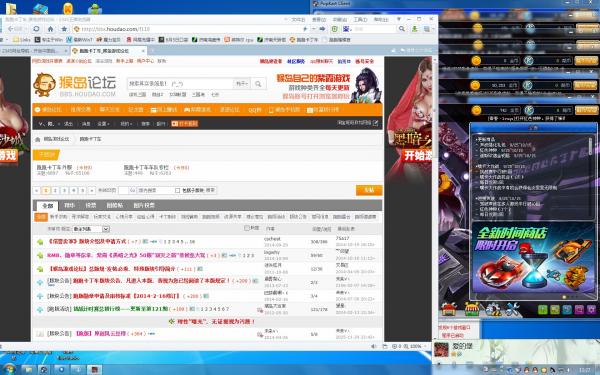Click the browser home icon
Image resolution: width=600 pixels, height=375 pixels.
point(50,29)
